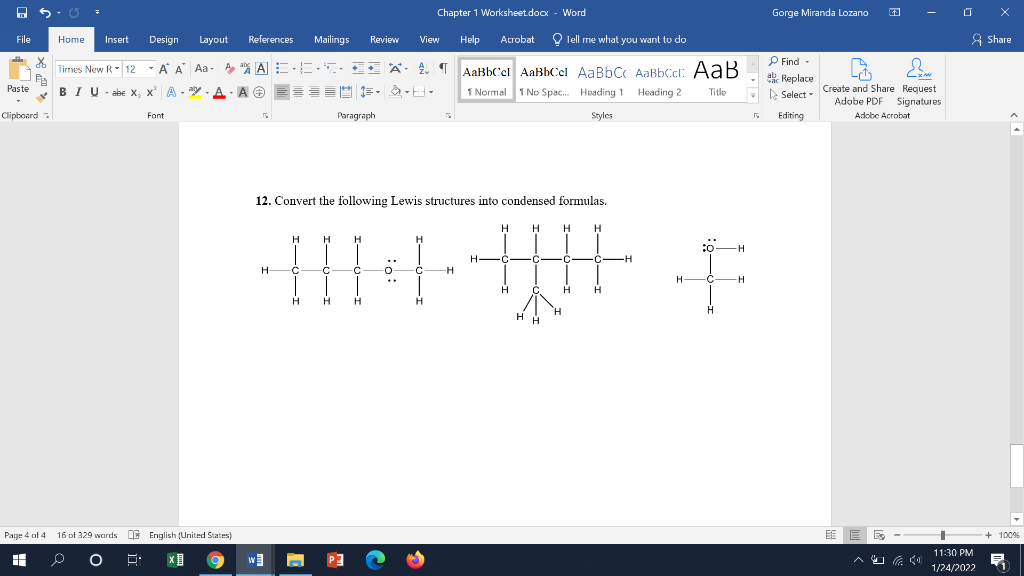
Task: Open the Review ribbon tab
Action: (x=384, y=40)
